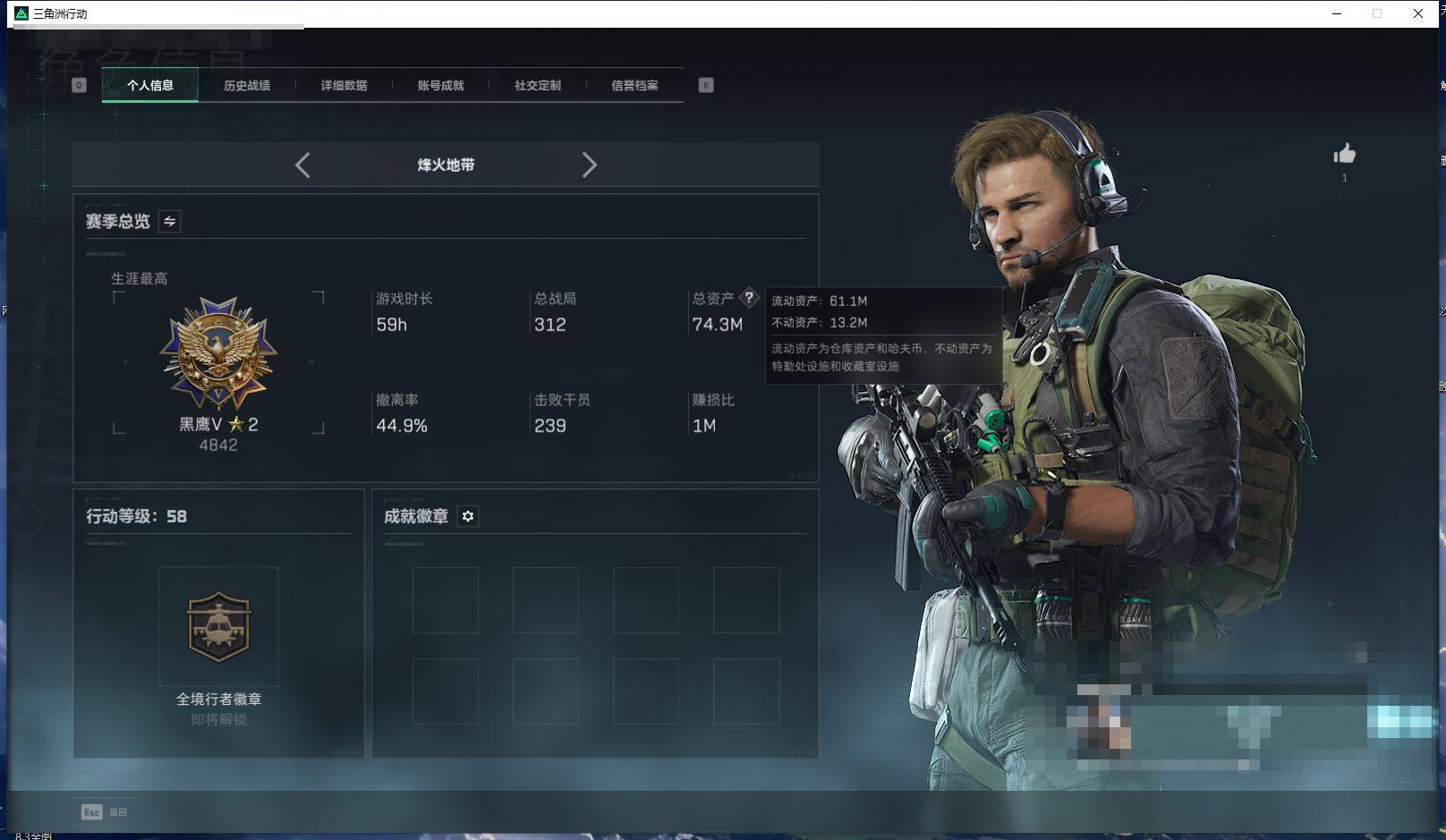Click the 赚损比 1M value

pos(703,426)
